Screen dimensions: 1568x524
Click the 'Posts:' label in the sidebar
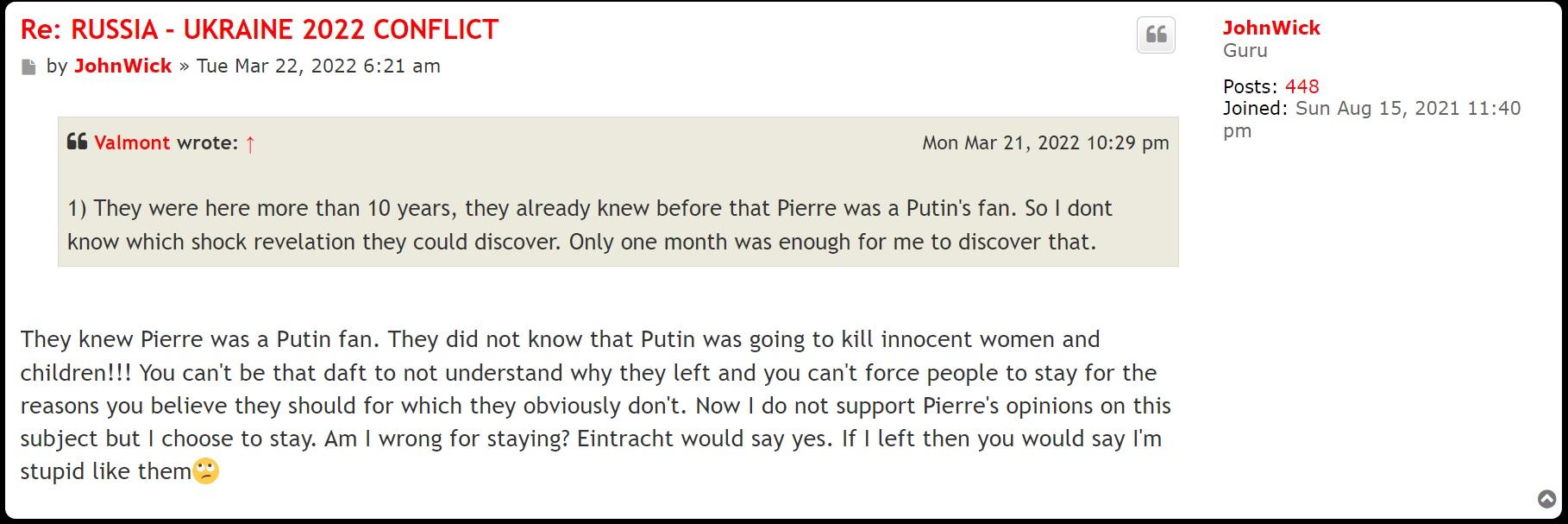point(1250,86)
